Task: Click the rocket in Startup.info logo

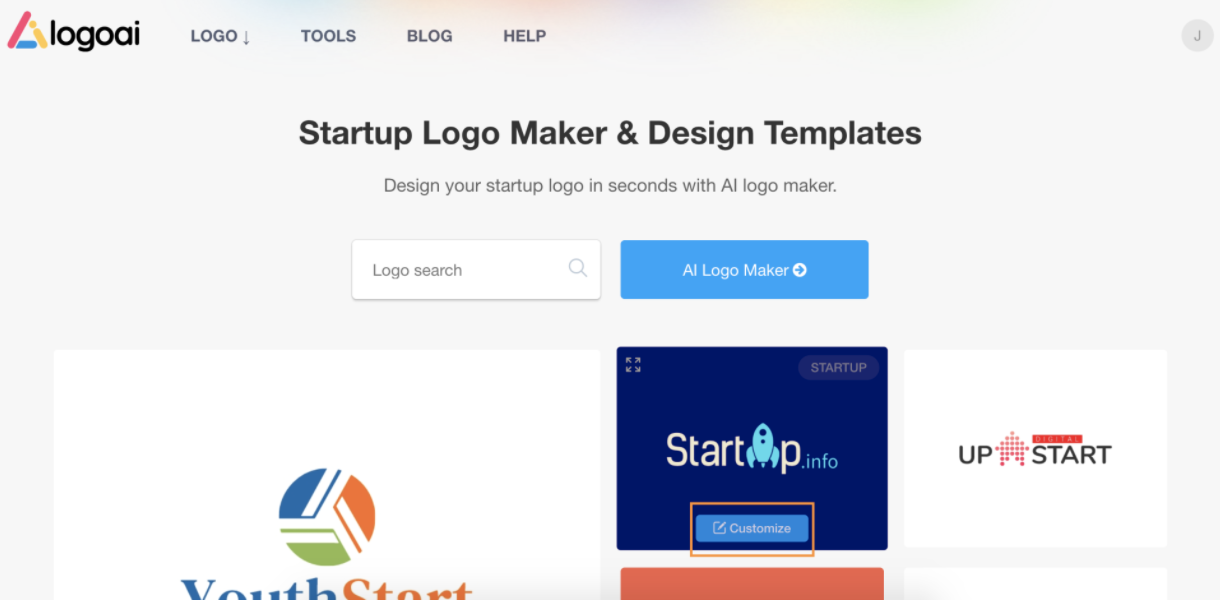Action: click(x=761, y=446)
